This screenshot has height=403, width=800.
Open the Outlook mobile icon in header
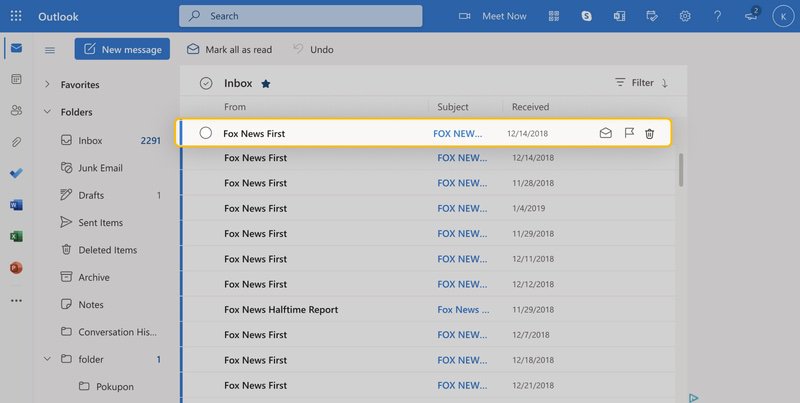[x=619, y=16]
